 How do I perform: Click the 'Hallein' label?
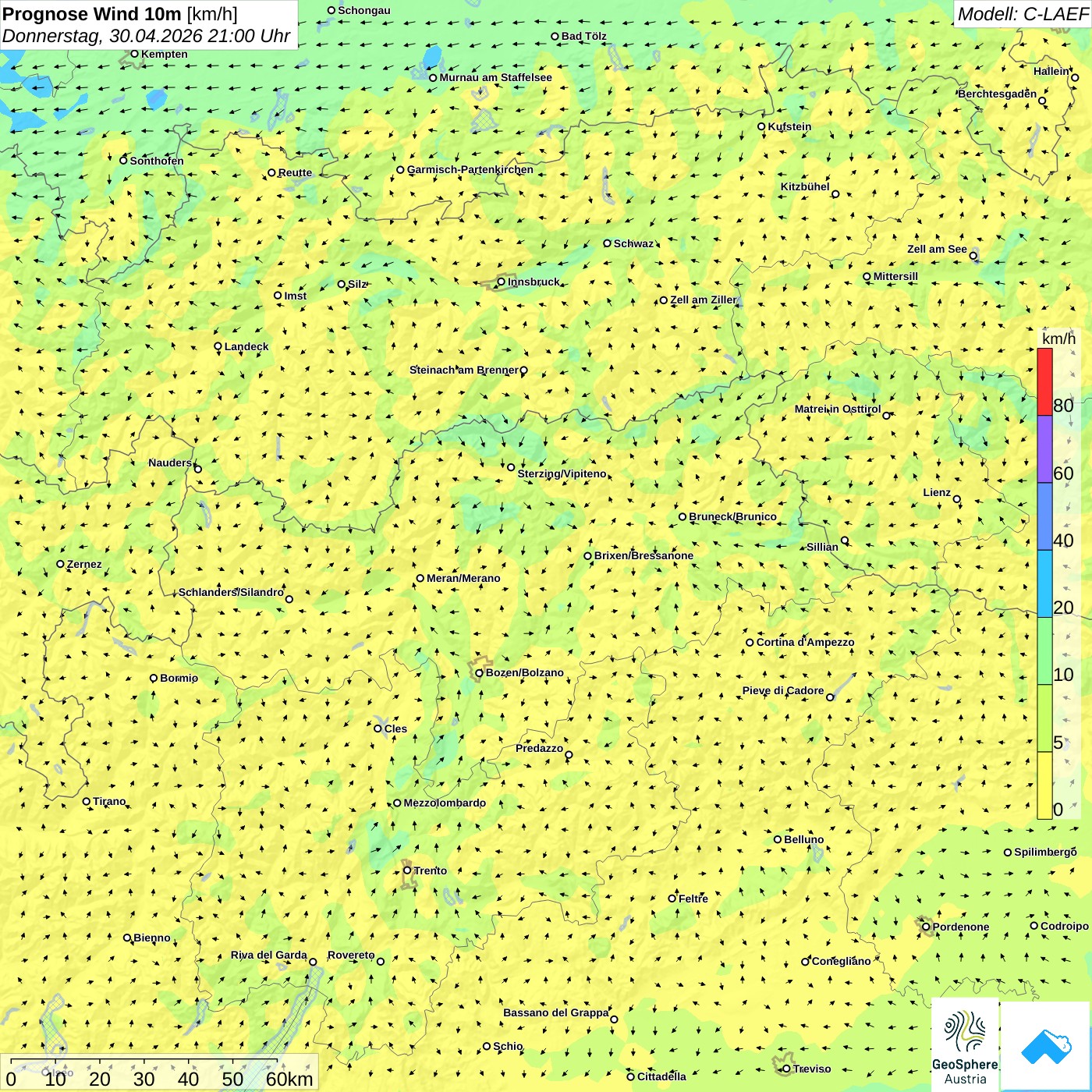(1051, 71)
